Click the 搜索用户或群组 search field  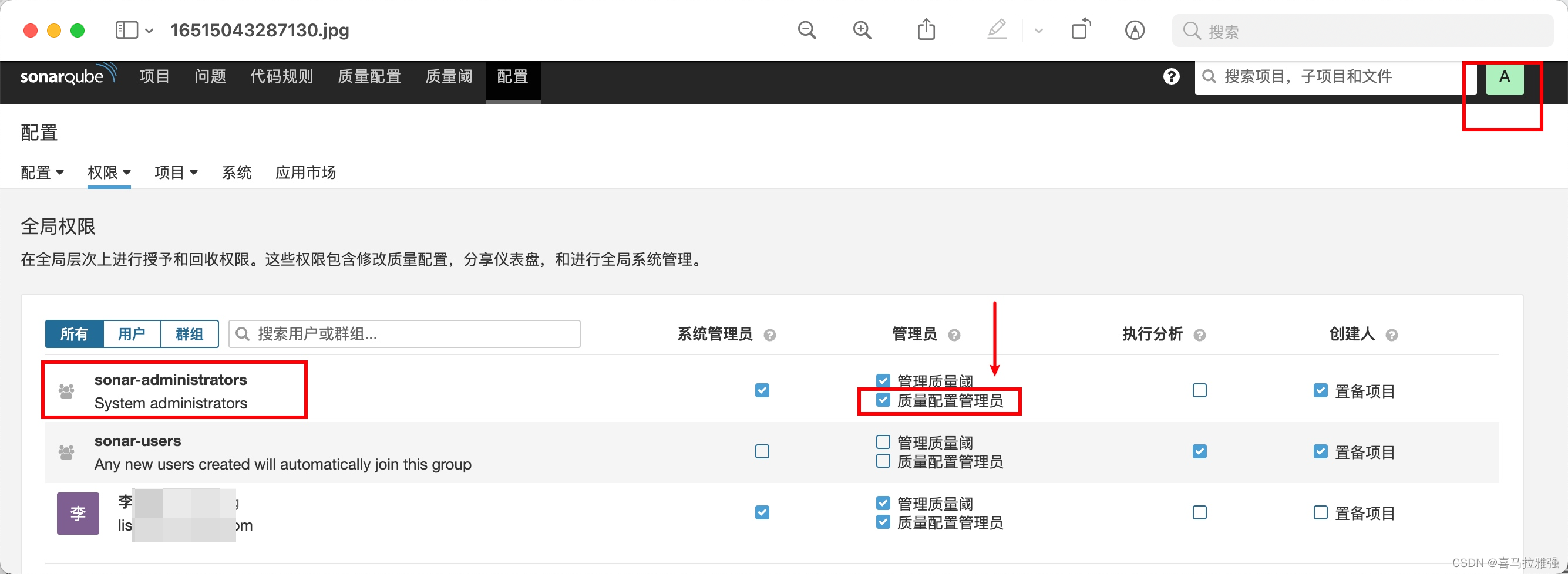[x=404, y=334]
